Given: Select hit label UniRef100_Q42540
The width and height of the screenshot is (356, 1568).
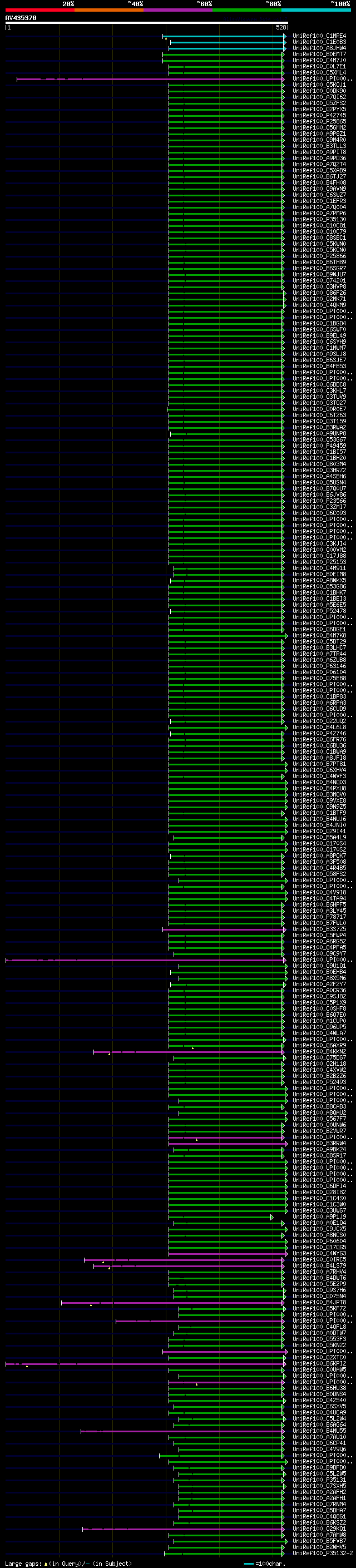Looking at the screenshot, I should click(319, 1400).
